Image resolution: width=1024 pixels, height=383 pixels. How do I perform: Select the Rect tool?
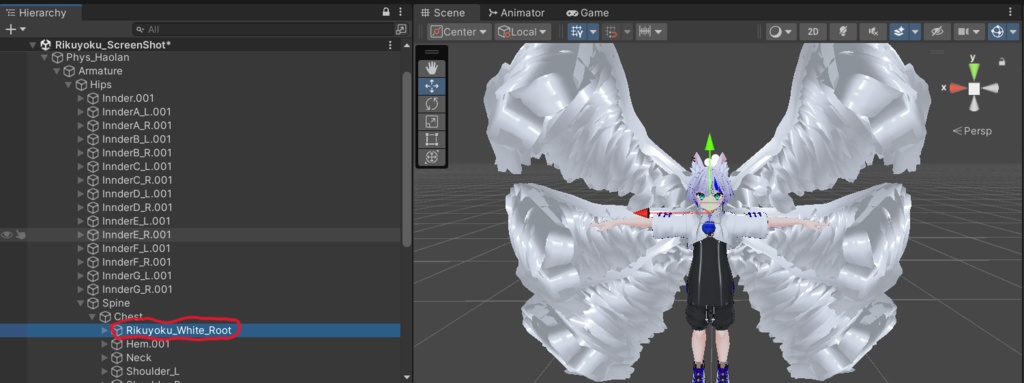[432, 139]
